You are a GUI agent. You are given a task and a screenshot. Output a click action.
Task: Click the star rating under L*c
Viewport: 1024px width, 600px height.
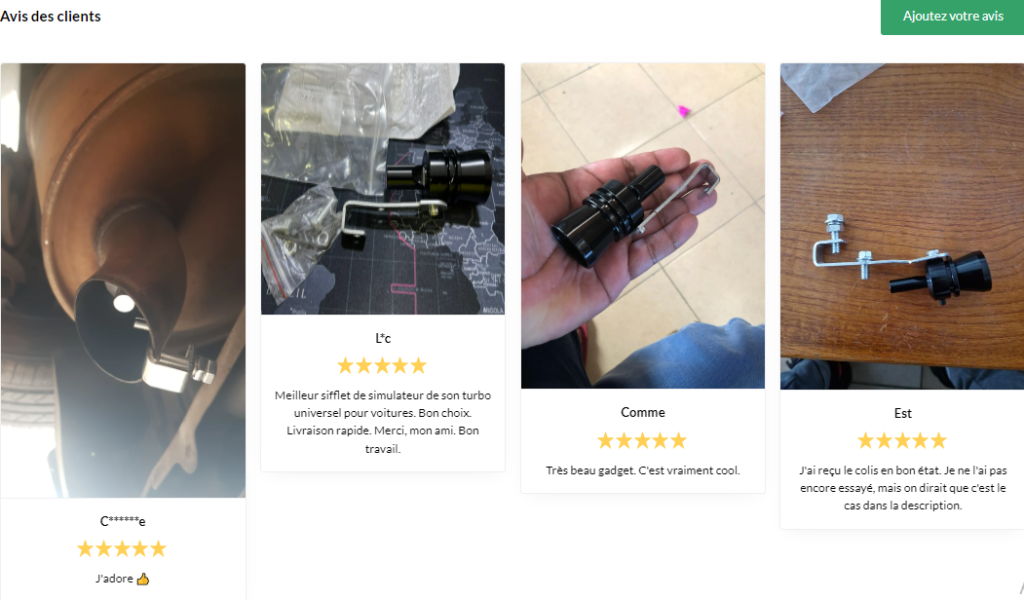click(382, 366)
